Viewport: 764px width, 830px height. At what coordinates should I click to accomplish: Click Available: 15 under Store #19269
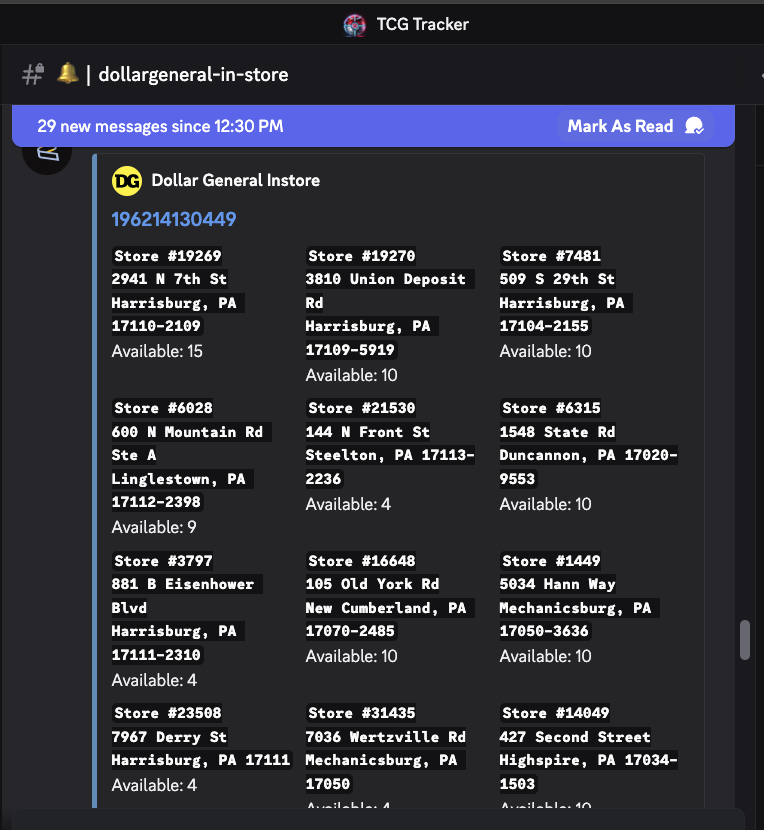coord(157,351)
